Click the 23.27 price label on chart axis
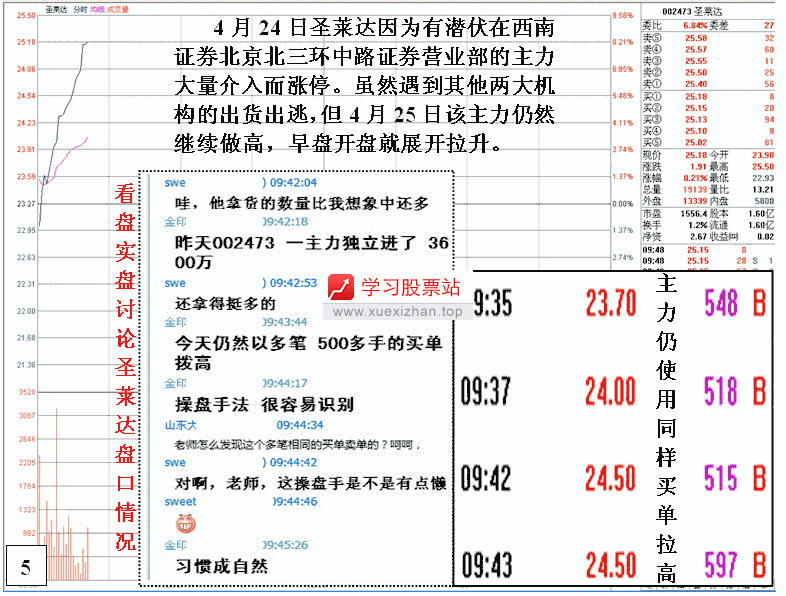This screenshot has width=786, height=596. tap(26, 204)
